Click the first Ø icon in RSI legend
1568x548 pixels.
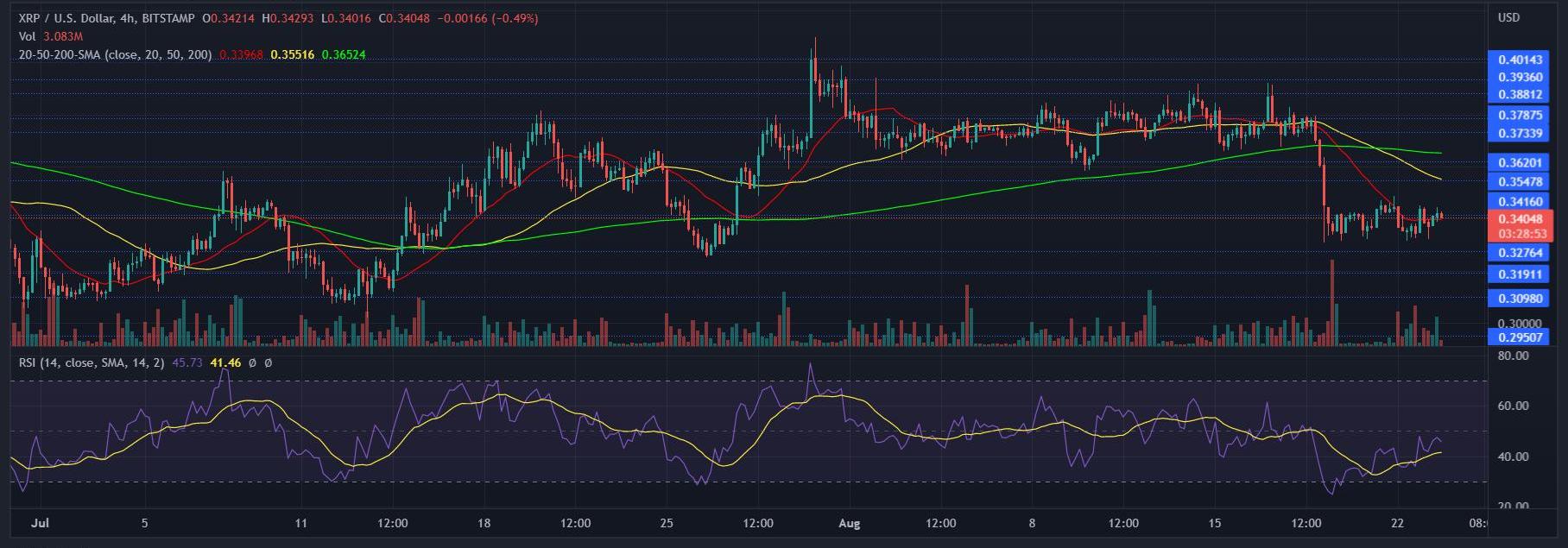(252, 363)
